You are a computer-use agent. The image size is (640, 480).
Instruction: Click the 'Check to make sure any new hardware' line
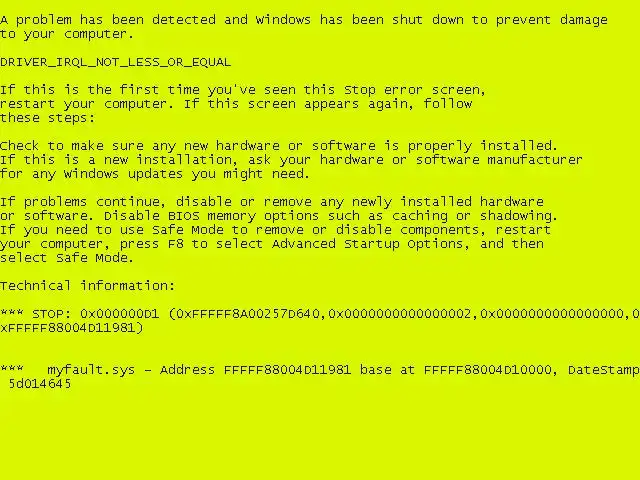pos(279,146)
